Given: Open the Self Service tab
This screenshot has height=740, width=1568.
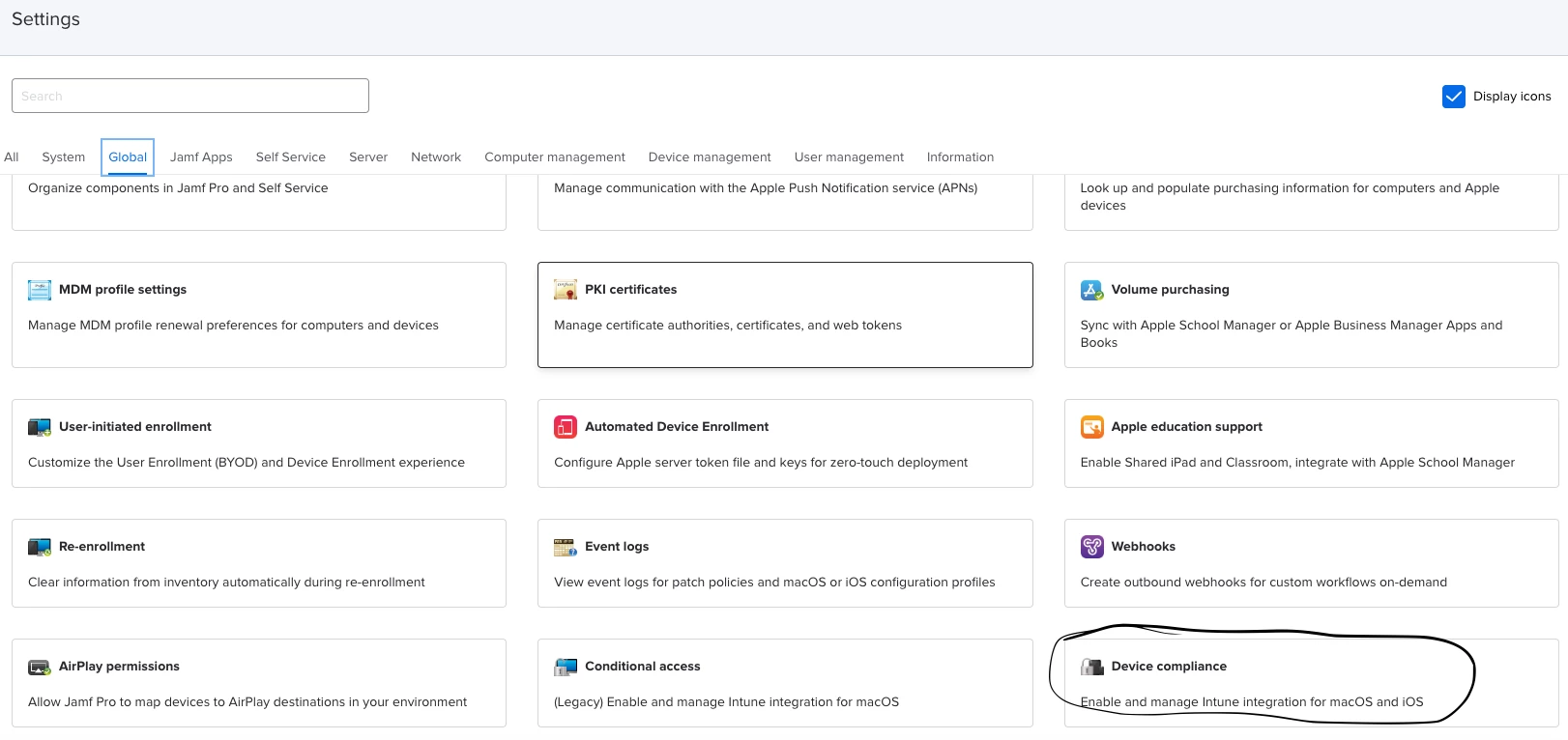Looking at the screenshot, I should (291, 157).
